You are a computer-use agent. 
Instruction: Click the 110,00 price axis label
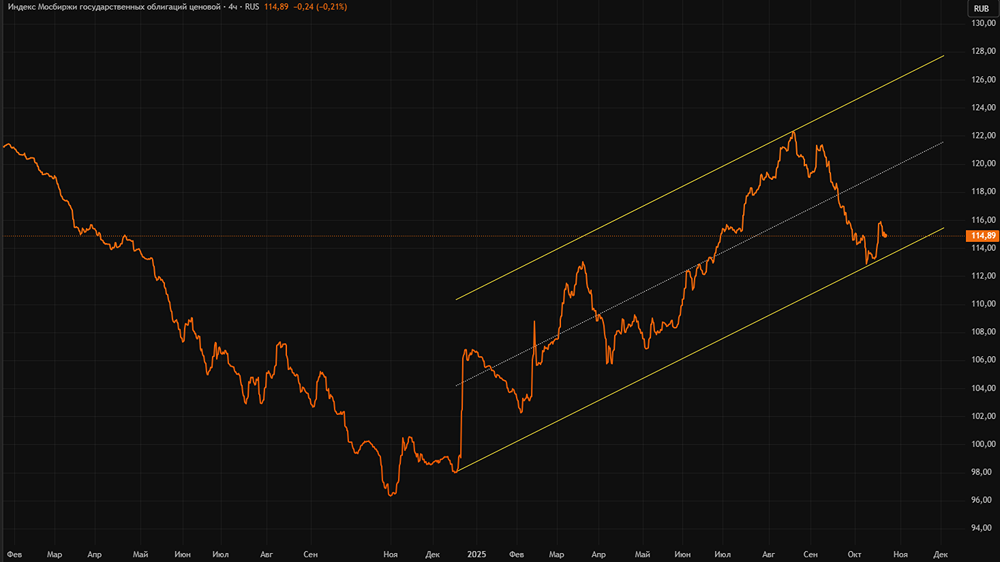[983, 304]
